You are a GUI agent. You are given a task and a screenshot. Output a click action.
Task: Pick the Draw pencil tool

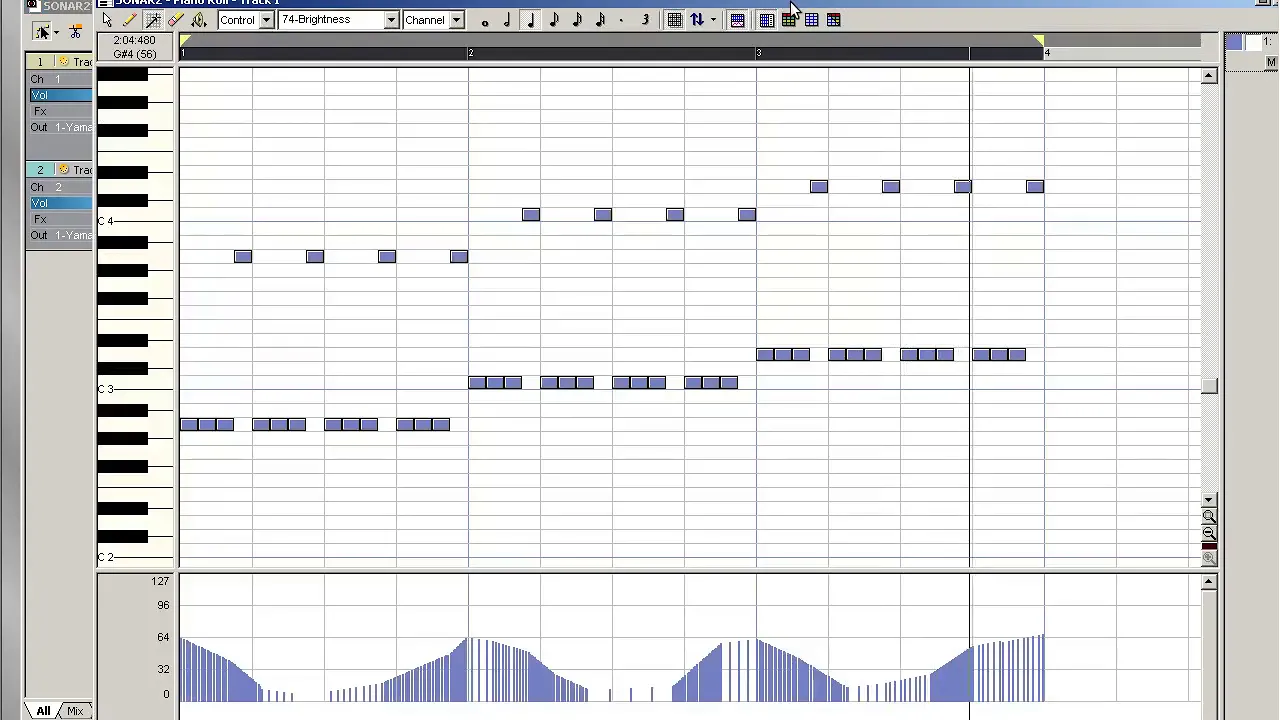pos(130,20)
